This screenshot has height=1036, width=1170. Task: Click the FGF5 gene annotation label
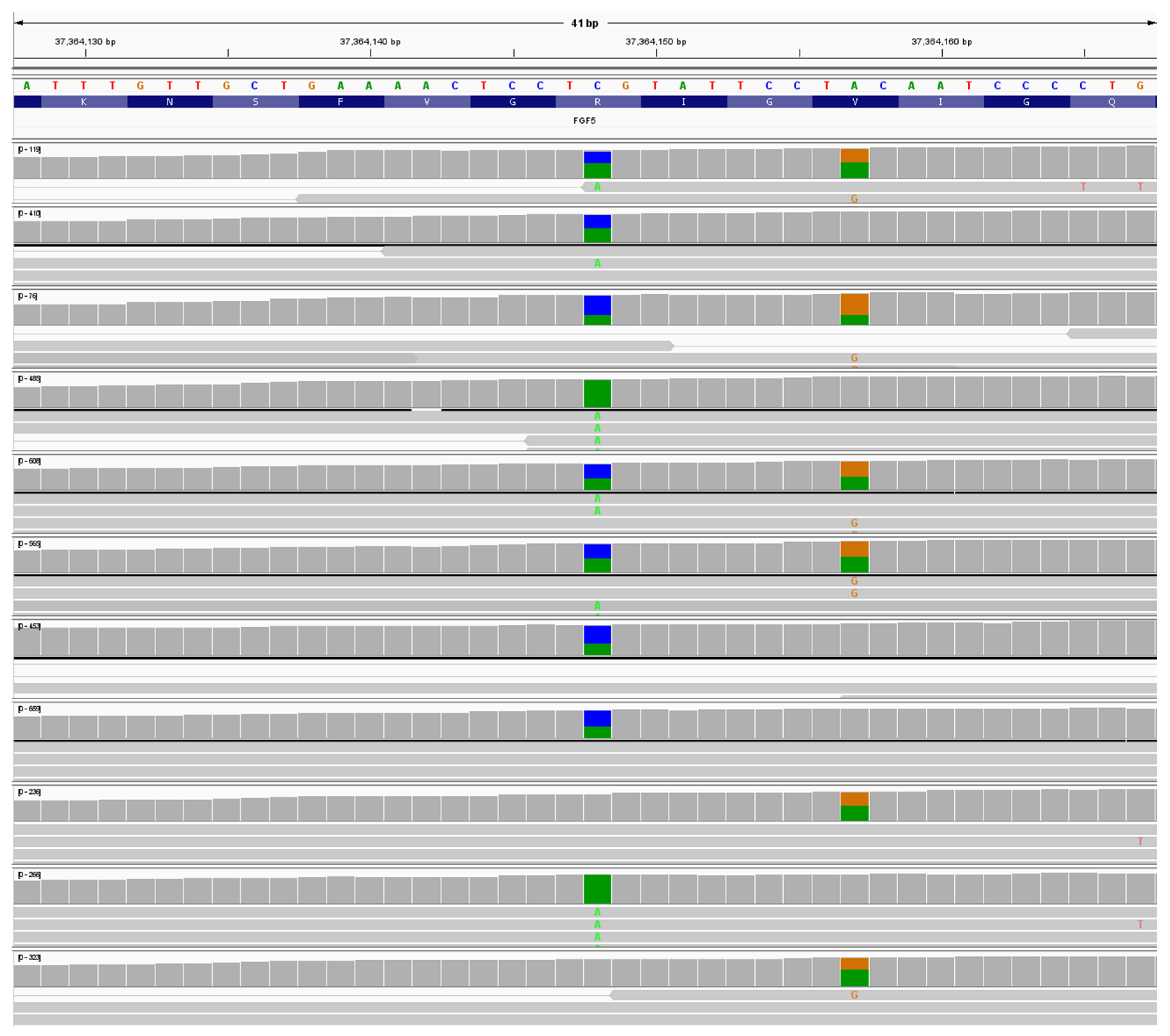click(x=585, y=121)
